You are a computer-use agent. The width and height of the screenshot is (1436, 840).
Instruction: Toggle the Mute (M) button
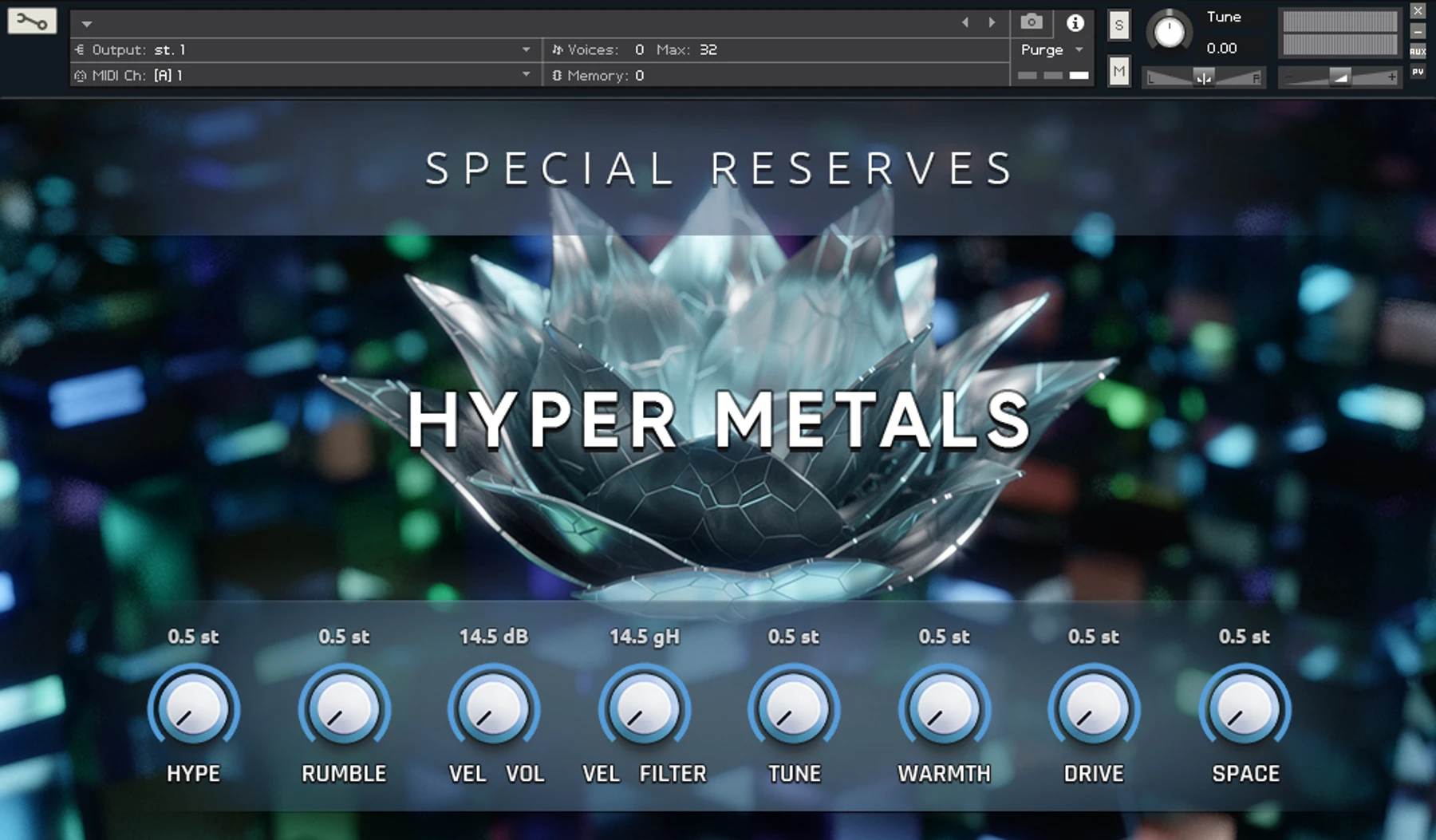tap(1118, 72)
